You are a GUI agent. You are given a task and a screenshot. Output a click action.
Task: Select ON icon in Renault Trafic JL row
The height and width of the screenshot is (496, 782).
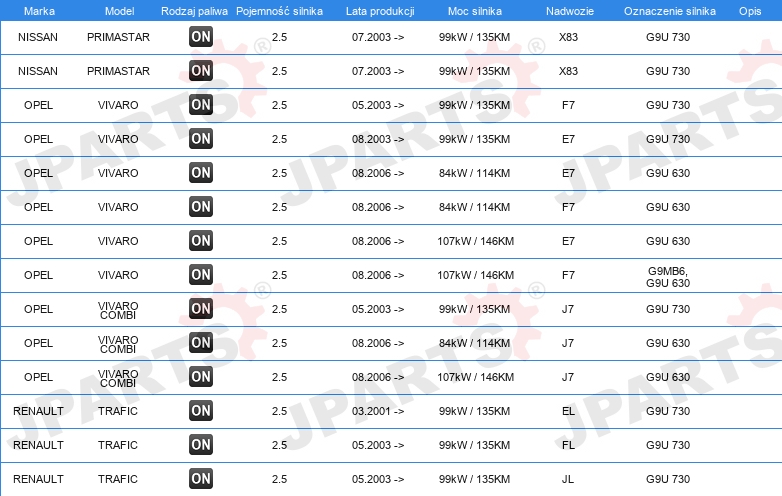point(201,479)
